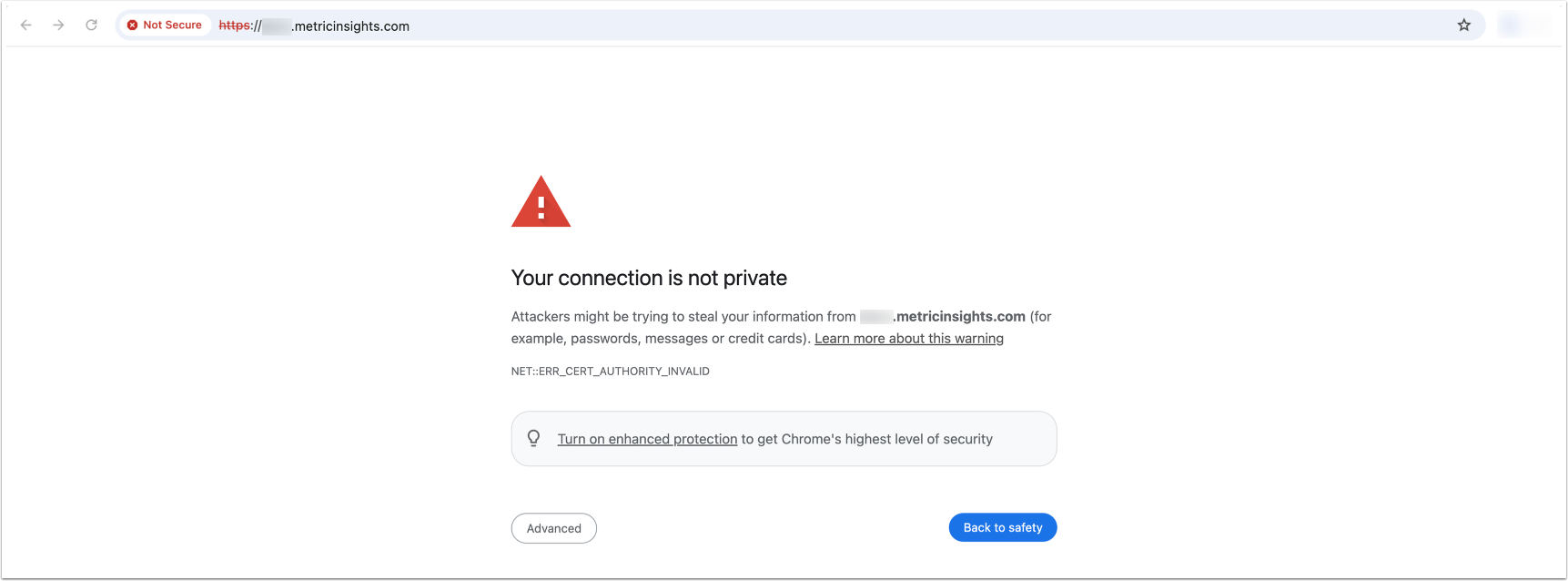This screenshot has height=581, width=1568.
Task: Bookmark this page with the star icon
Action: [1463, 25]
